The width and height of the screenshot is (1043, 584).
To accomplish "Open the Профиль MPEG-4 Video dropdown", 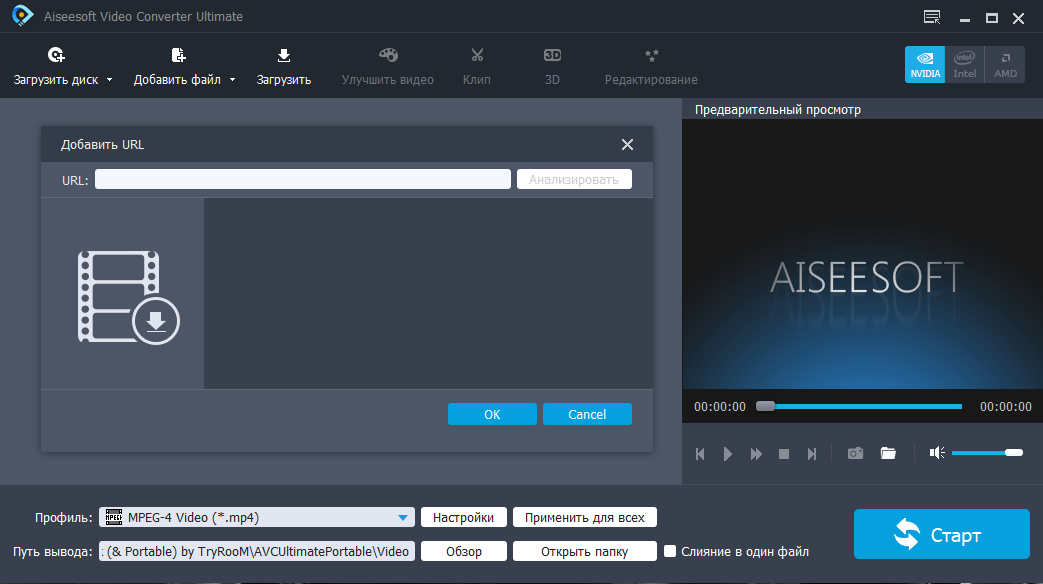I will (257, 517).
